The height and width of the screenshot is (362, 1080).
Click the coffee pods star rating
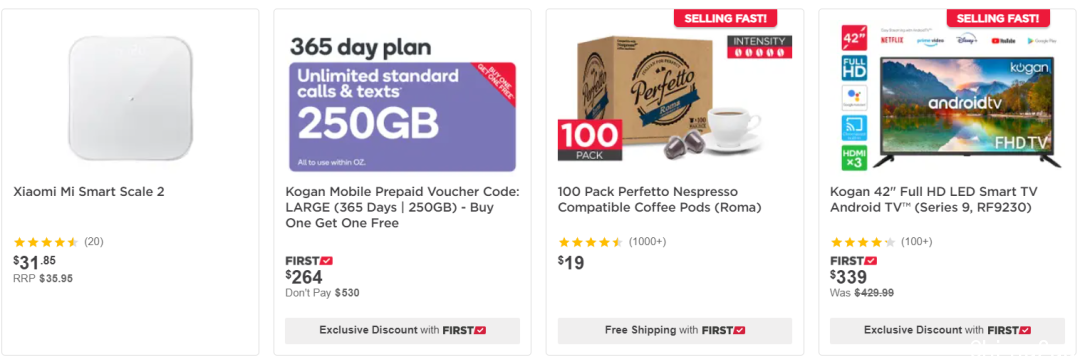[591, 242]
